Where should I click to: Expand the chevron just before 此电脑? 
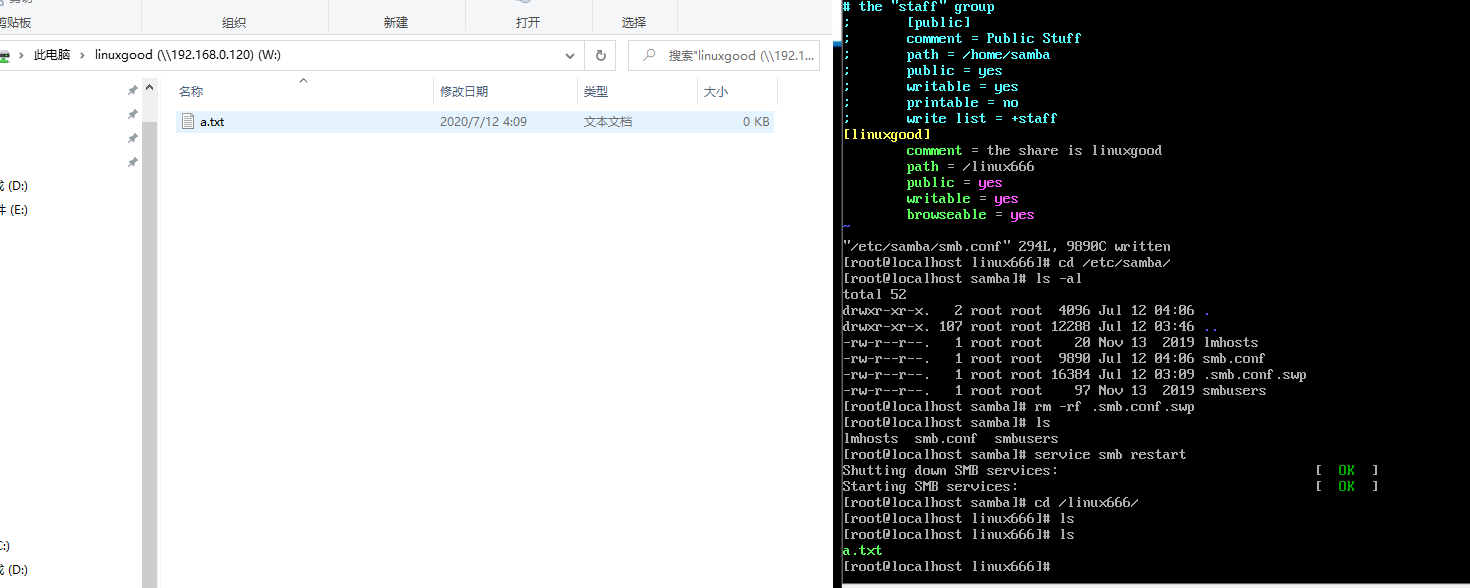[22, 56]
